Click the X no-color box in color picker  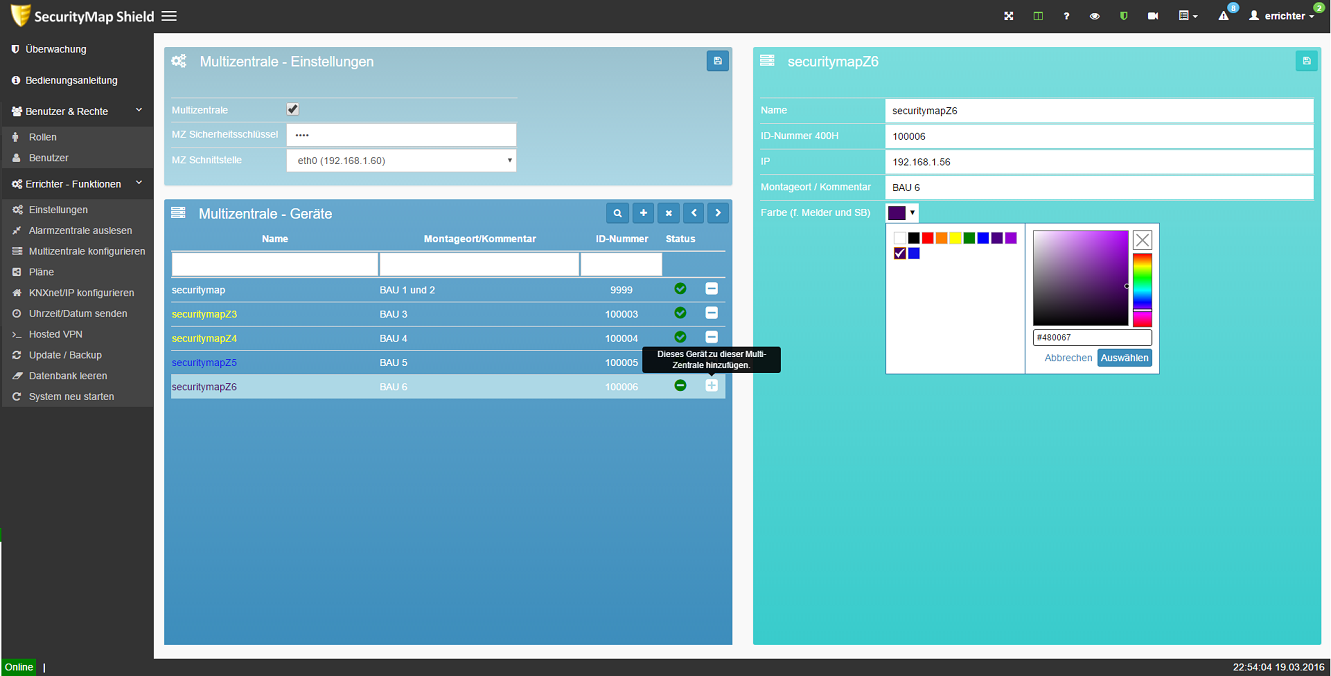coord(1142,240)
